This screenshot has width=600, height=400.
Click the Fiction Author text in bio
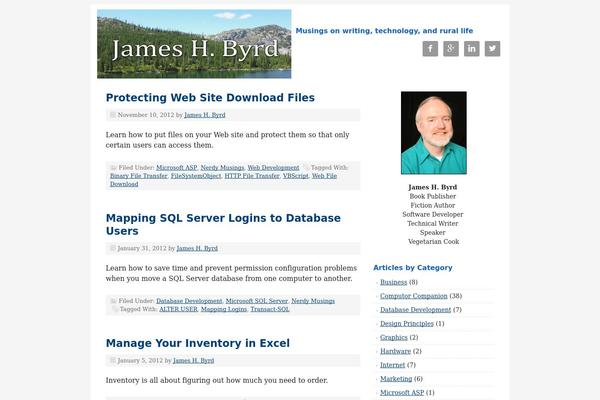pos(433,205)
